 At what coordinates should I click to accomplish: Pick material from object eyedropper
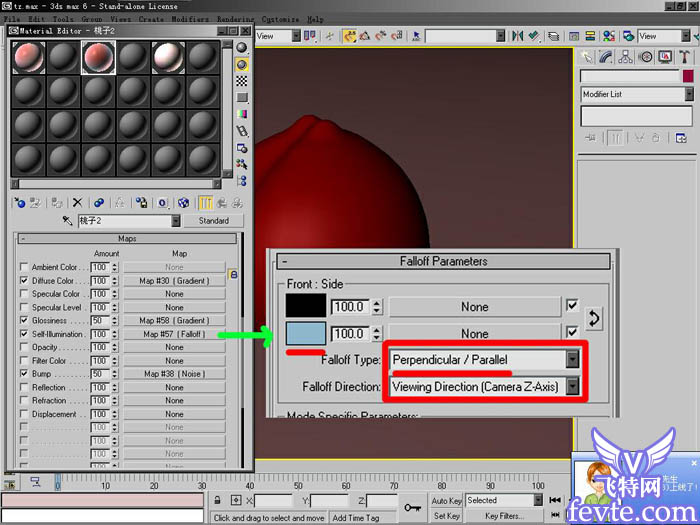(x=67, y=221)
